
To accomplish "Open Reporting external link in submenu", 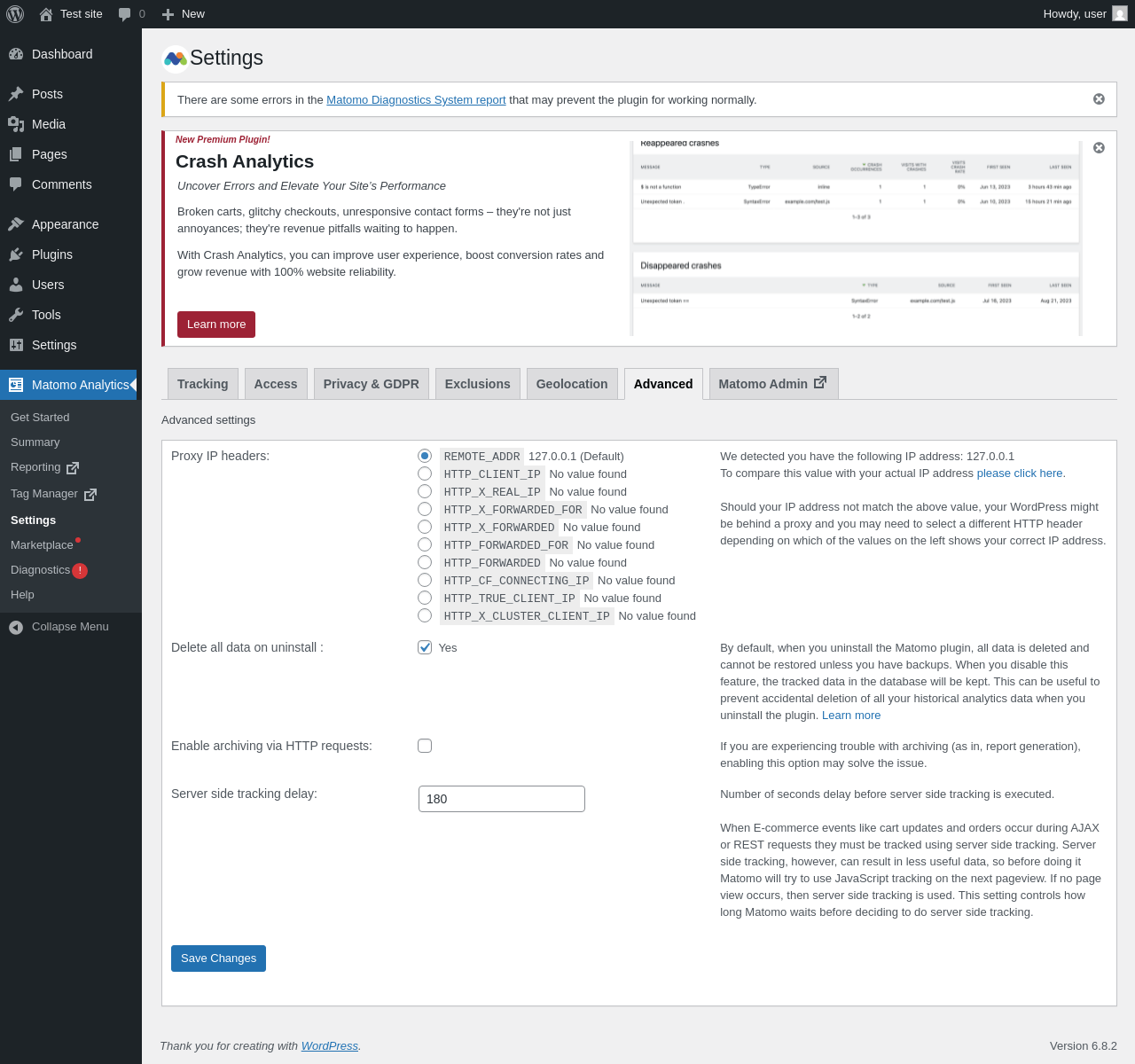I will [71, 467].
